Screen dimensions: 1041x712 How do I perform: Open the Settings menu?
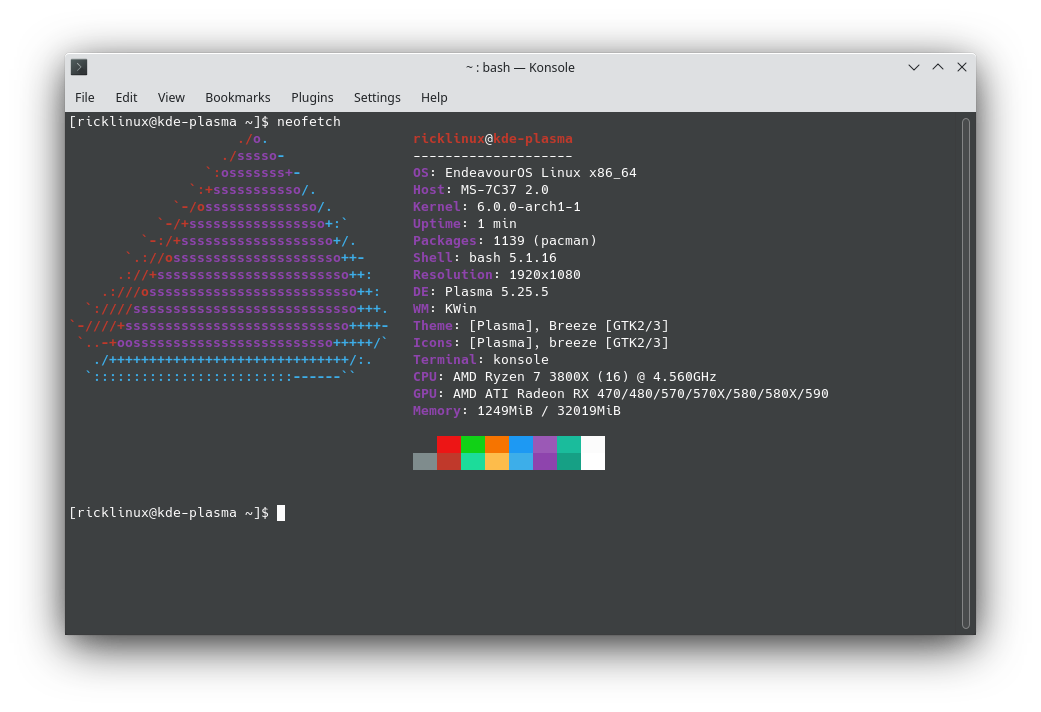click(377, 97)
